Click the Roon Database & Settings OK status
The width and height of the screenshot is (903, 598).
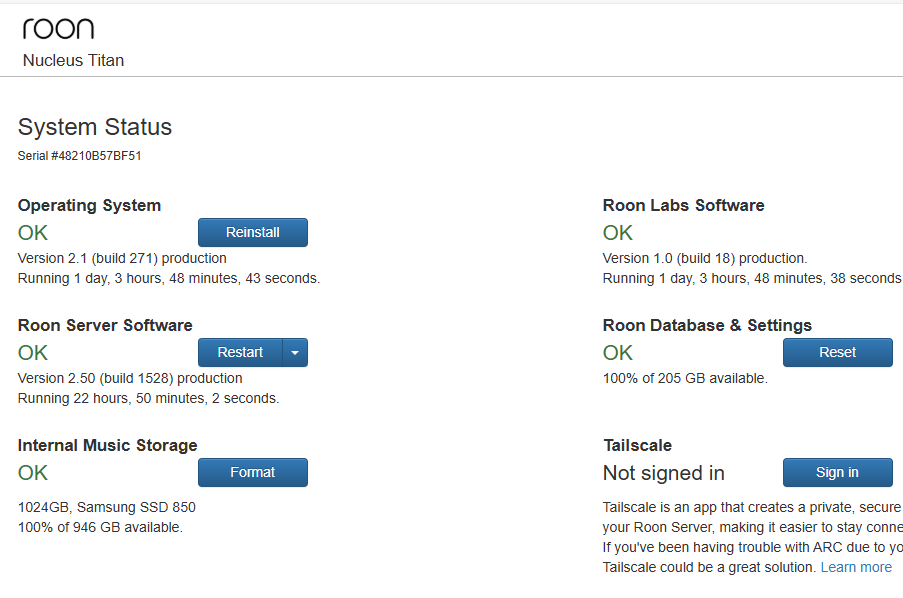tap(618, 353)
